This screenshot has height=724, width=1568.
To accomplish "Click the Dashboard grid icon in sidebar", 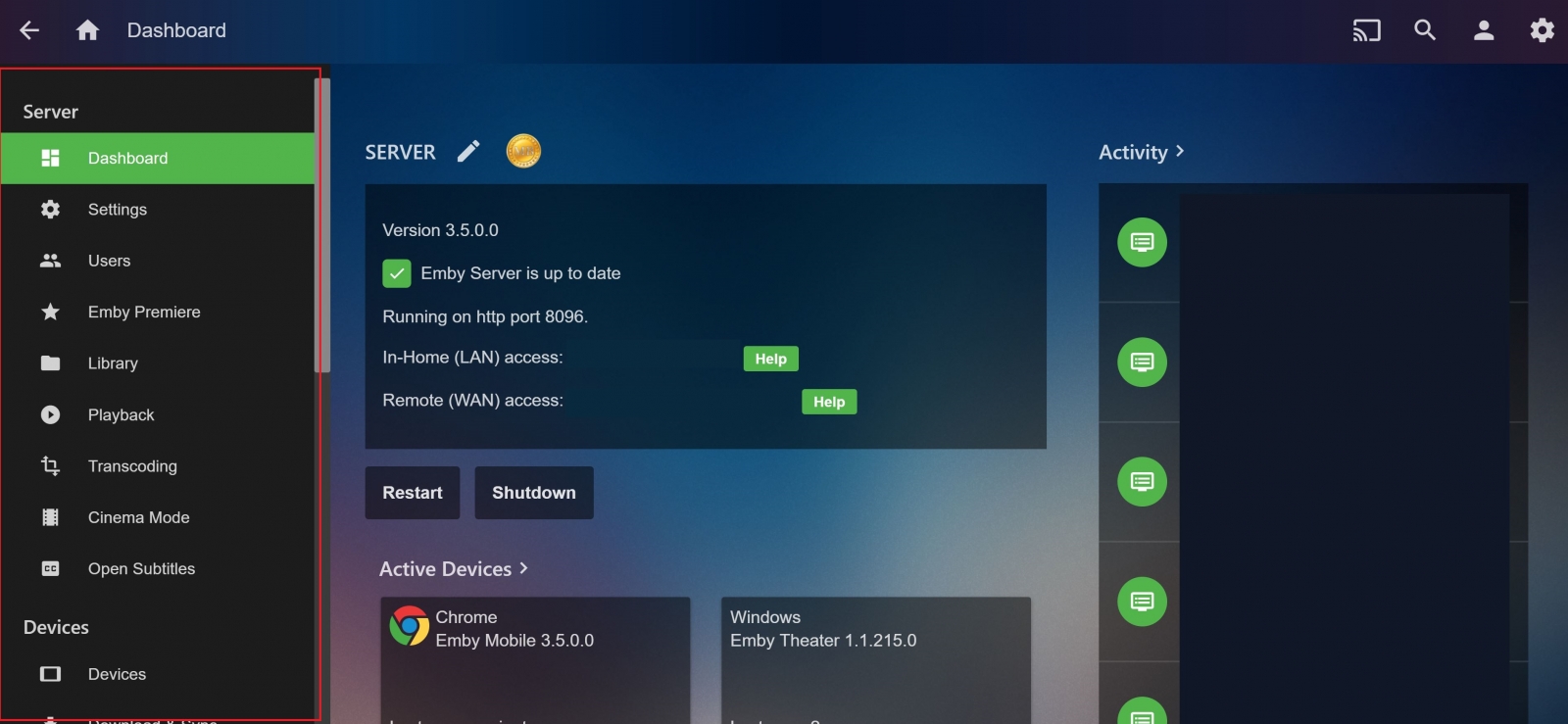I will [x=50, y=158].
